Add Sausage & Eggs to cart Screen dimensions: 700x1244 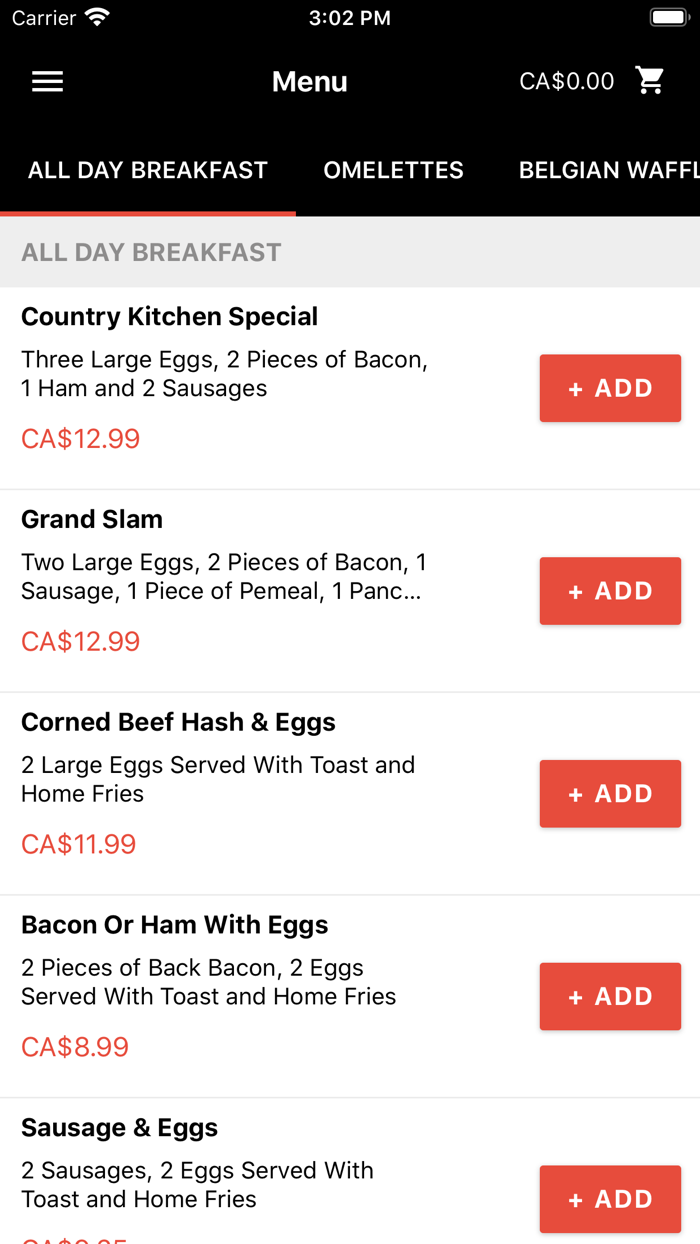610,1198
